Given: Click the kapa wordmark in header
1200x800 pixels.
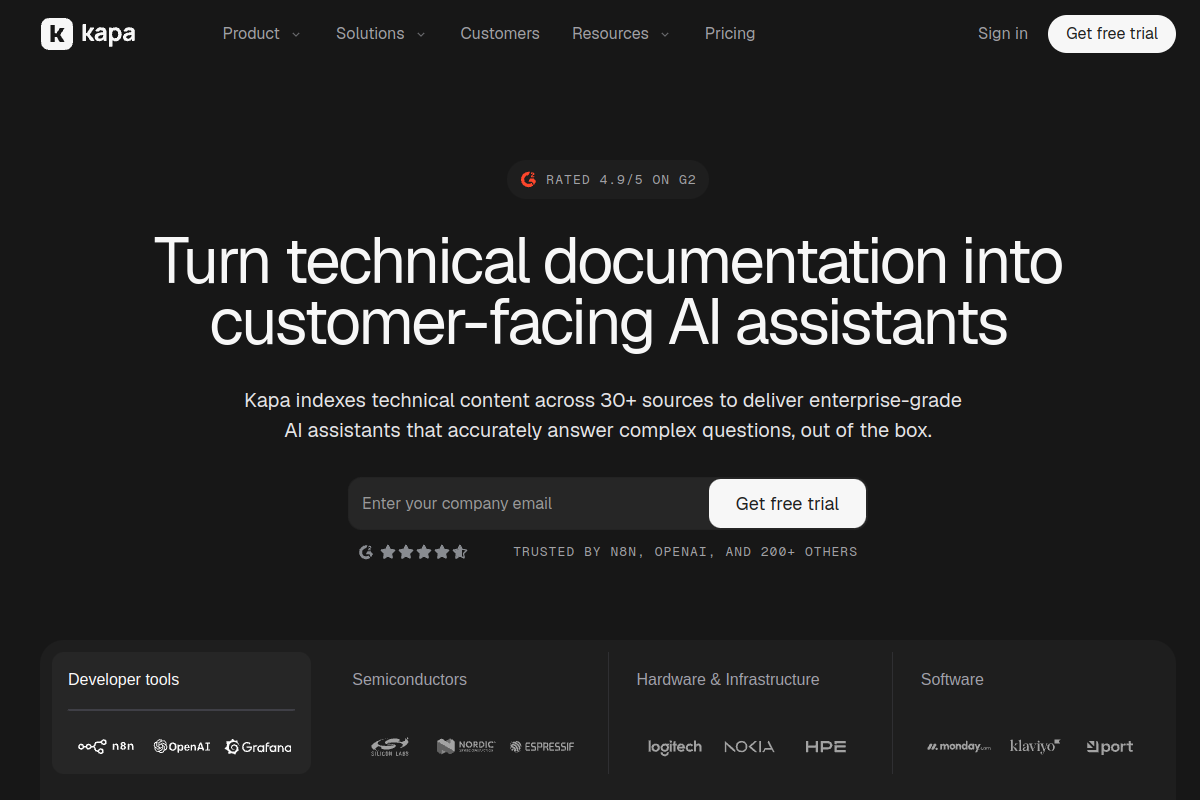Looking at the screenshot, I should coord(108,34).
